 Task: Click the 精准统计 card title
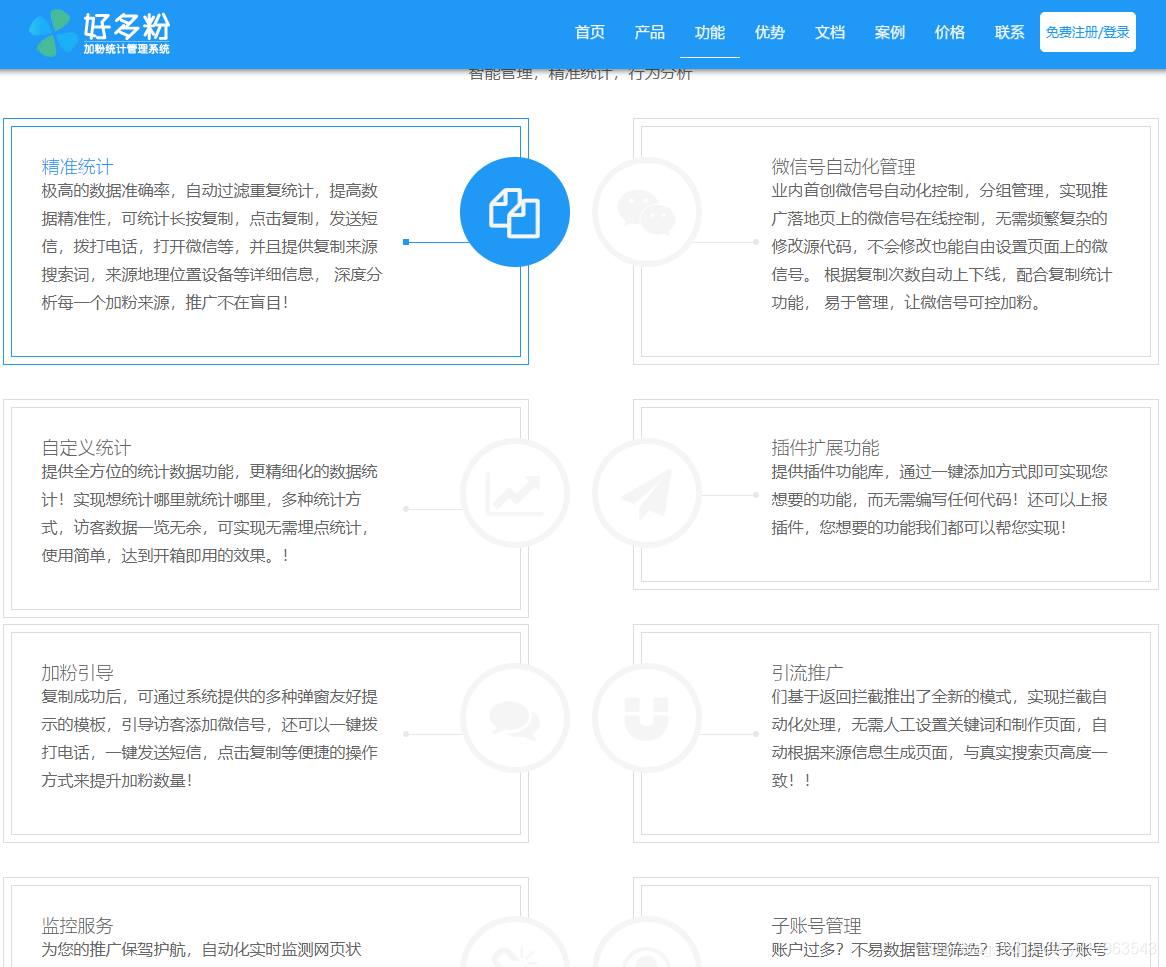(x=77, y=167)
